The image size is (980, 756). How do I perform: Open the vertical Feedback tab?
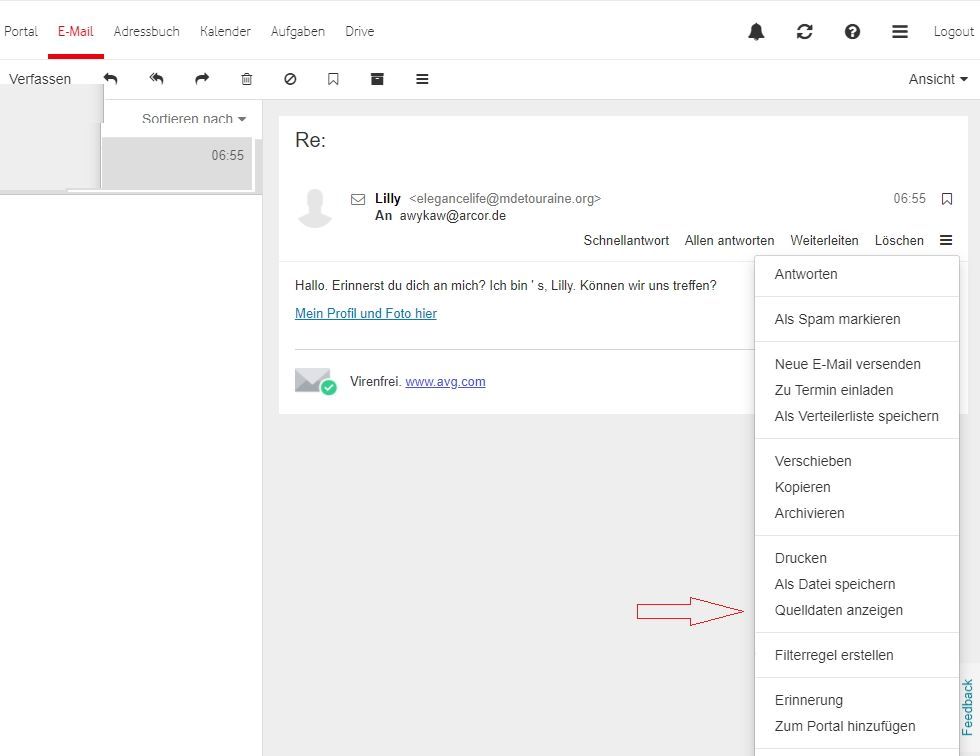968,707
